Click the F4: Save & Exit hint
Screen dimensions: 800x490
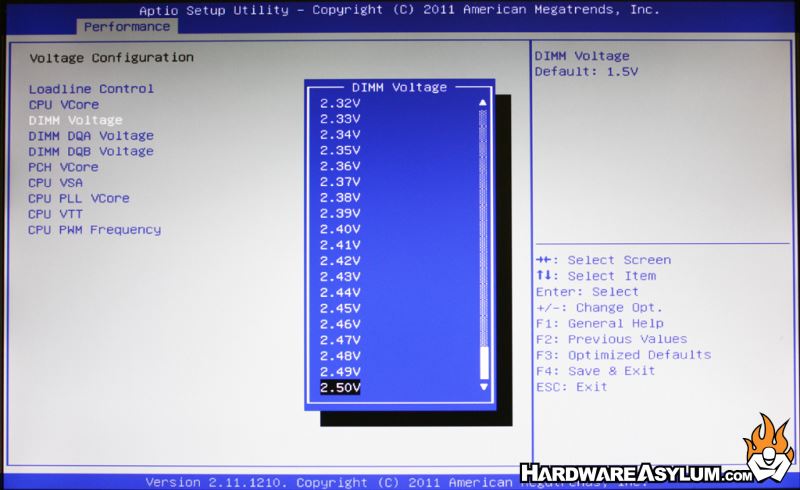[595, 371]
